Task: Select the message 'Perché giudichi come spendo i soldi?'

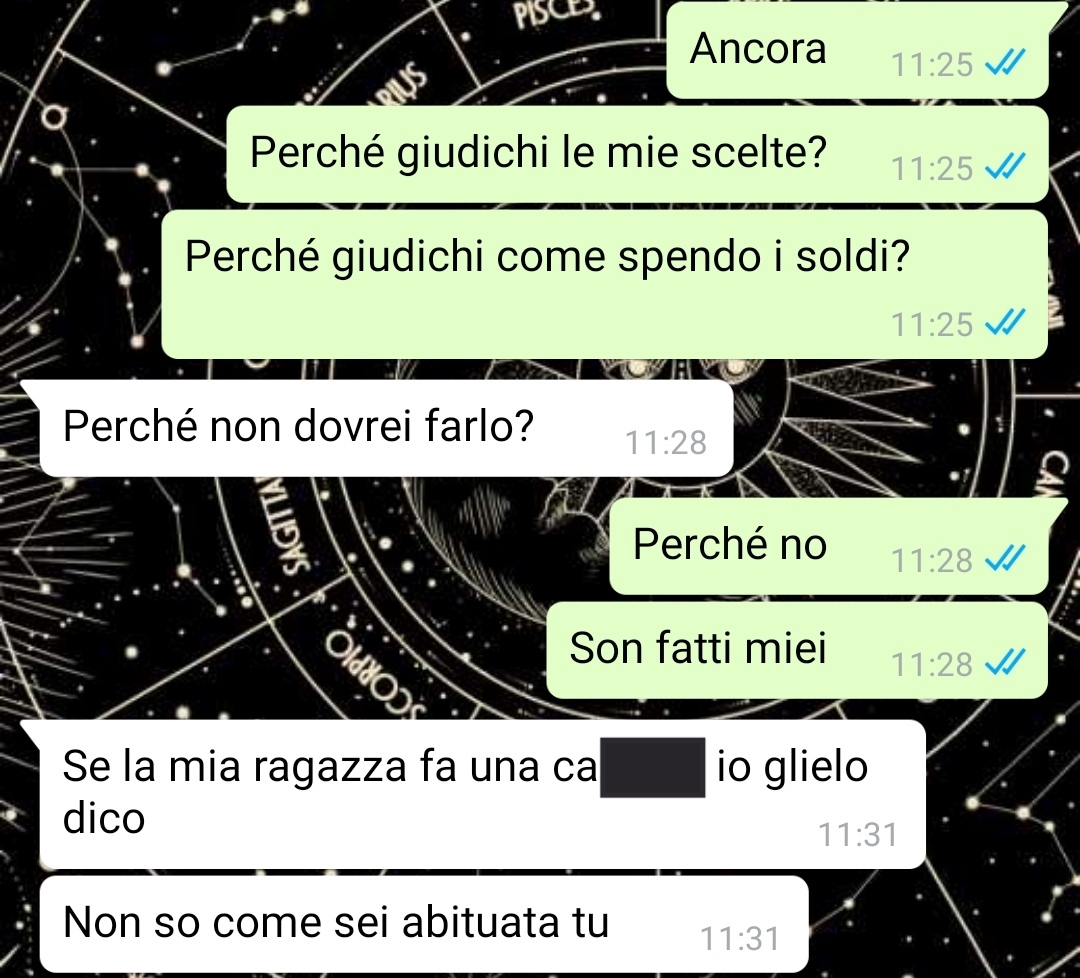Action: tap(605, 284)
